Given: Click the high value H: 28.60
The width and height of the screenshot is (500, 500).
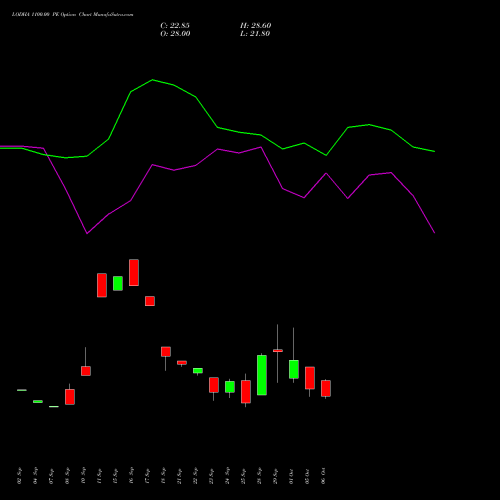Looking at the screenshot, I should click(x=256, y=26).
